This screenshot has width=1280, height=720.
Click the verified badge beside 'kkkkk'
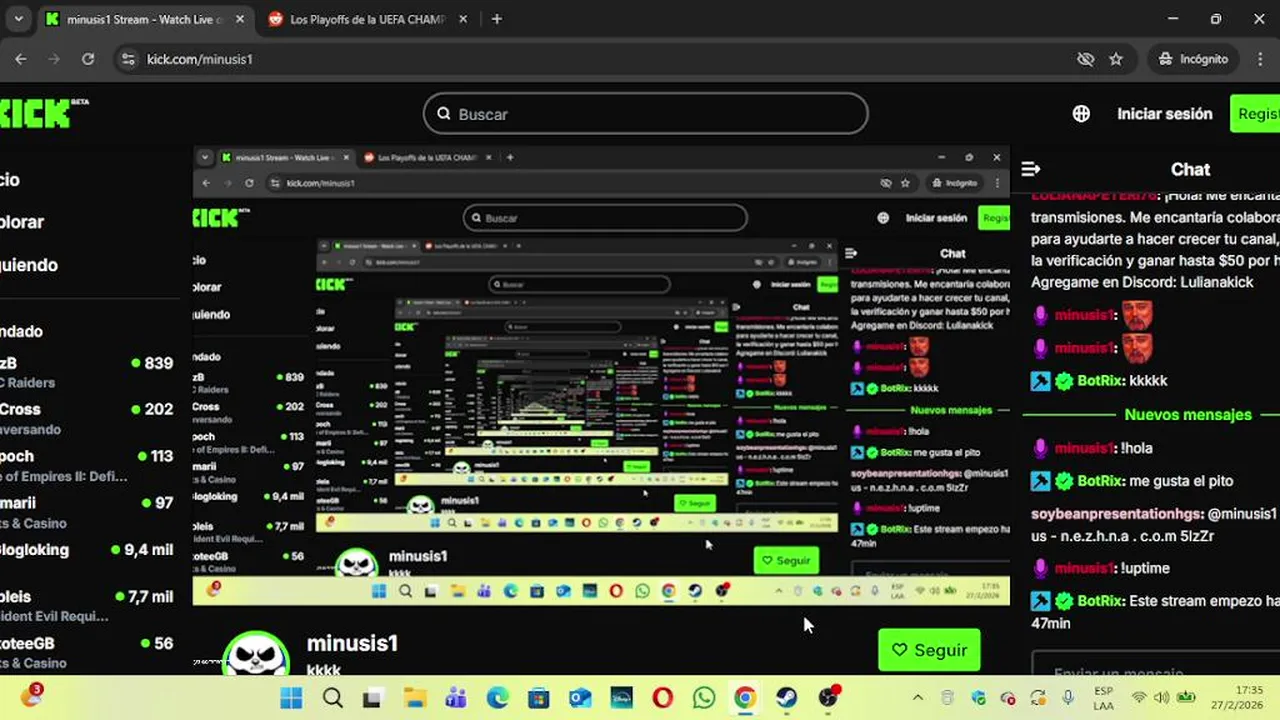pos(1064,380)
